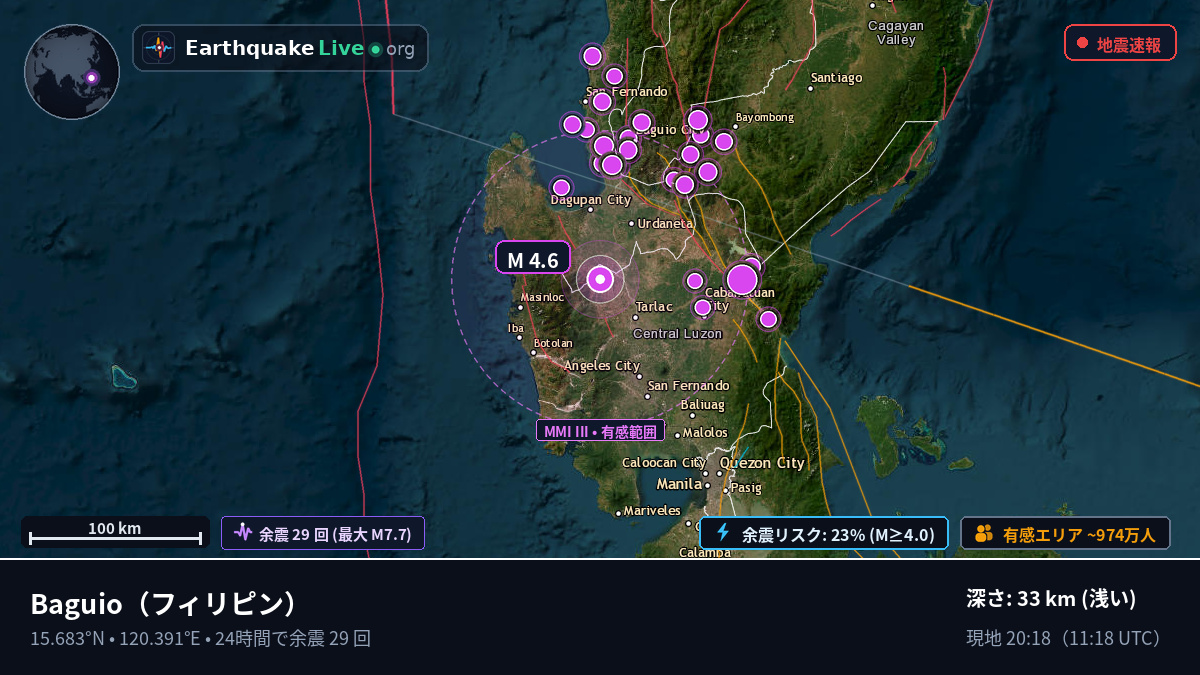Click the Bayombong map label
This screenshot has width=1200, height=675.
tap(764, 117)
